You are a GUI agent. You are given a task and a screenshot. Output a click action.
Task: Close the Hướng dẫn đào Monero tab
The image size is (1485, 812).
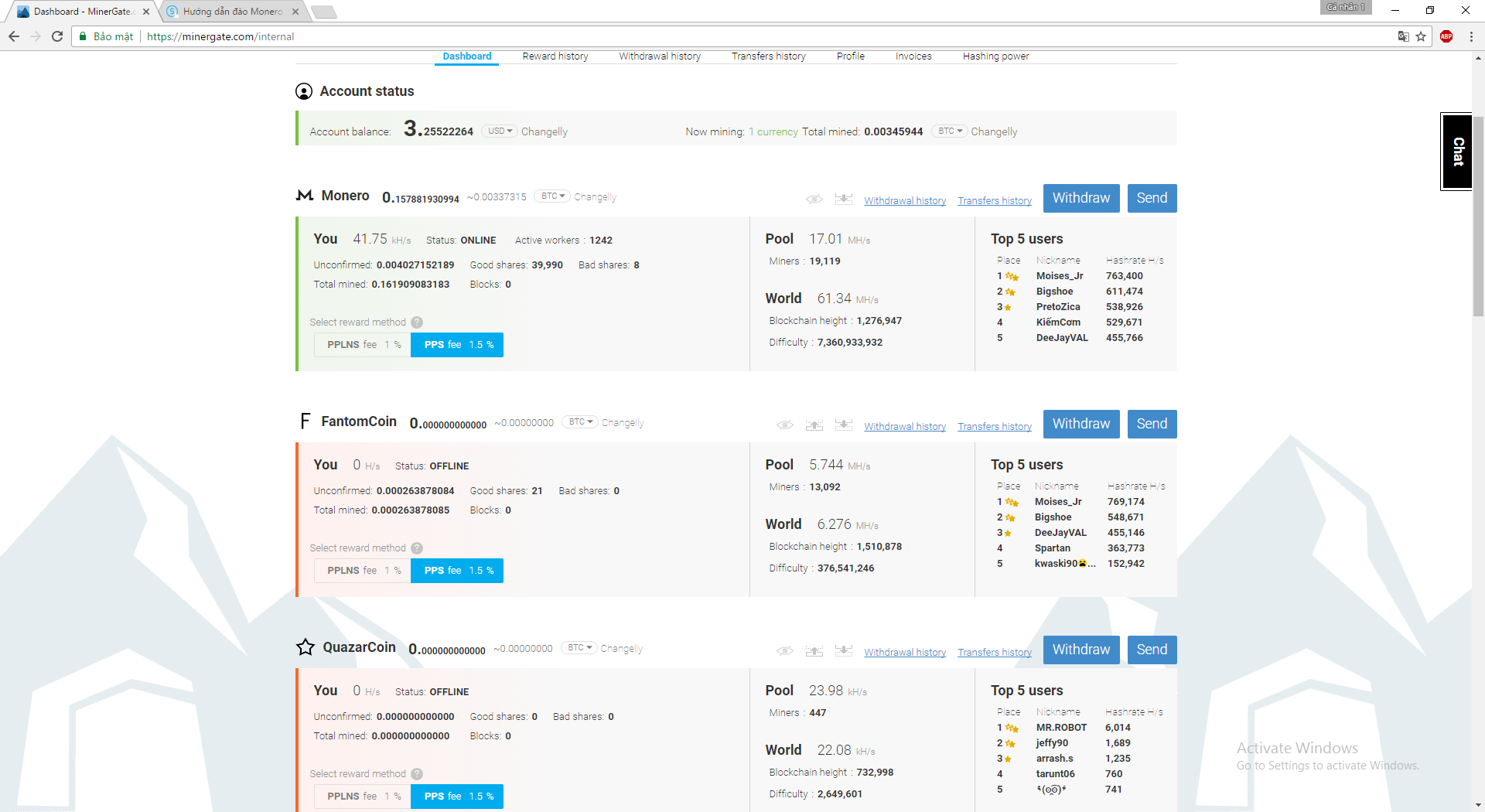tap(295, 12)
